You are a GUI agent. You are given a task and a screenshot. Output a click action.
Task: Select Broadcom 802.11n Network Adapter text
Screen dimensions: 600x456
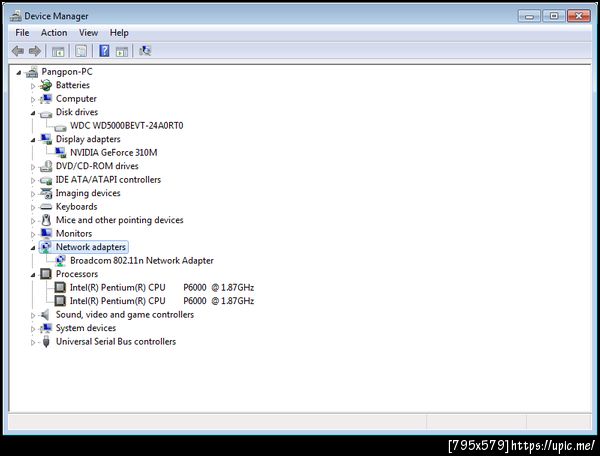pos(142,261)
